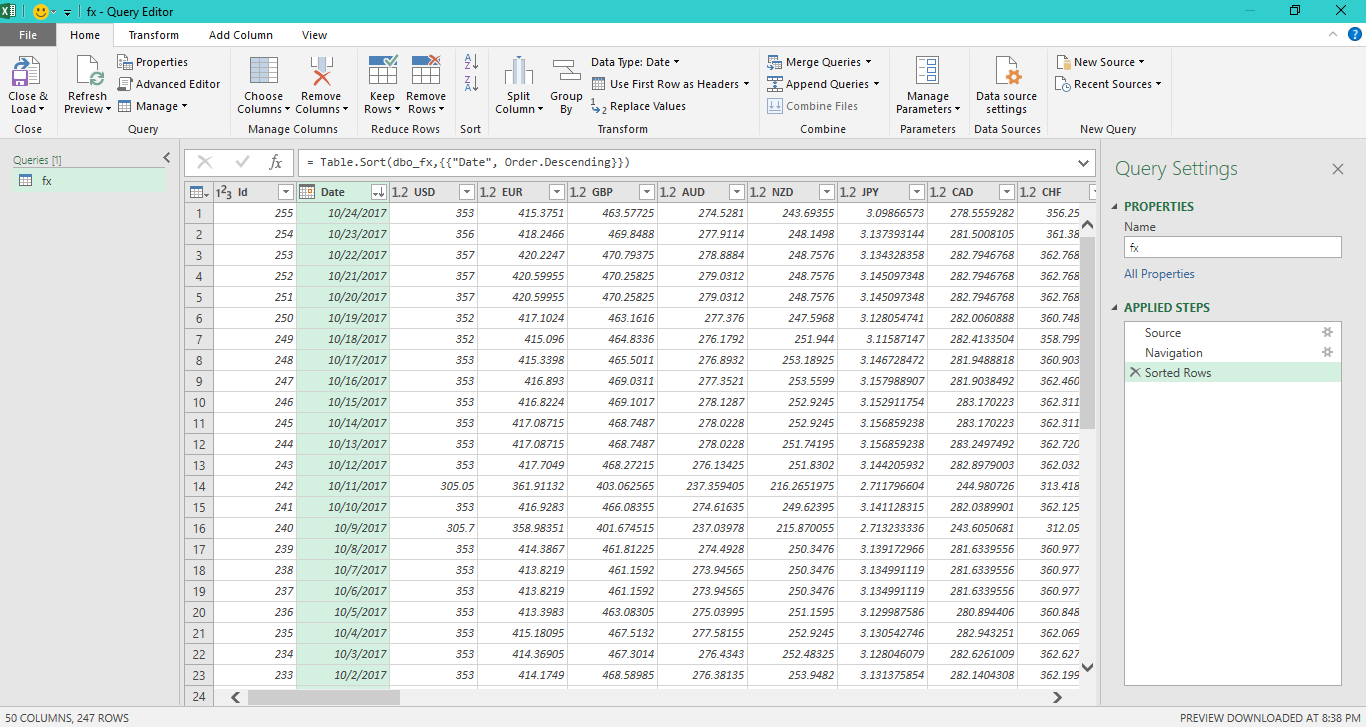1366x727 pixels.
Task: Click Close & Load to save query
Action: (x=28, y=85)
